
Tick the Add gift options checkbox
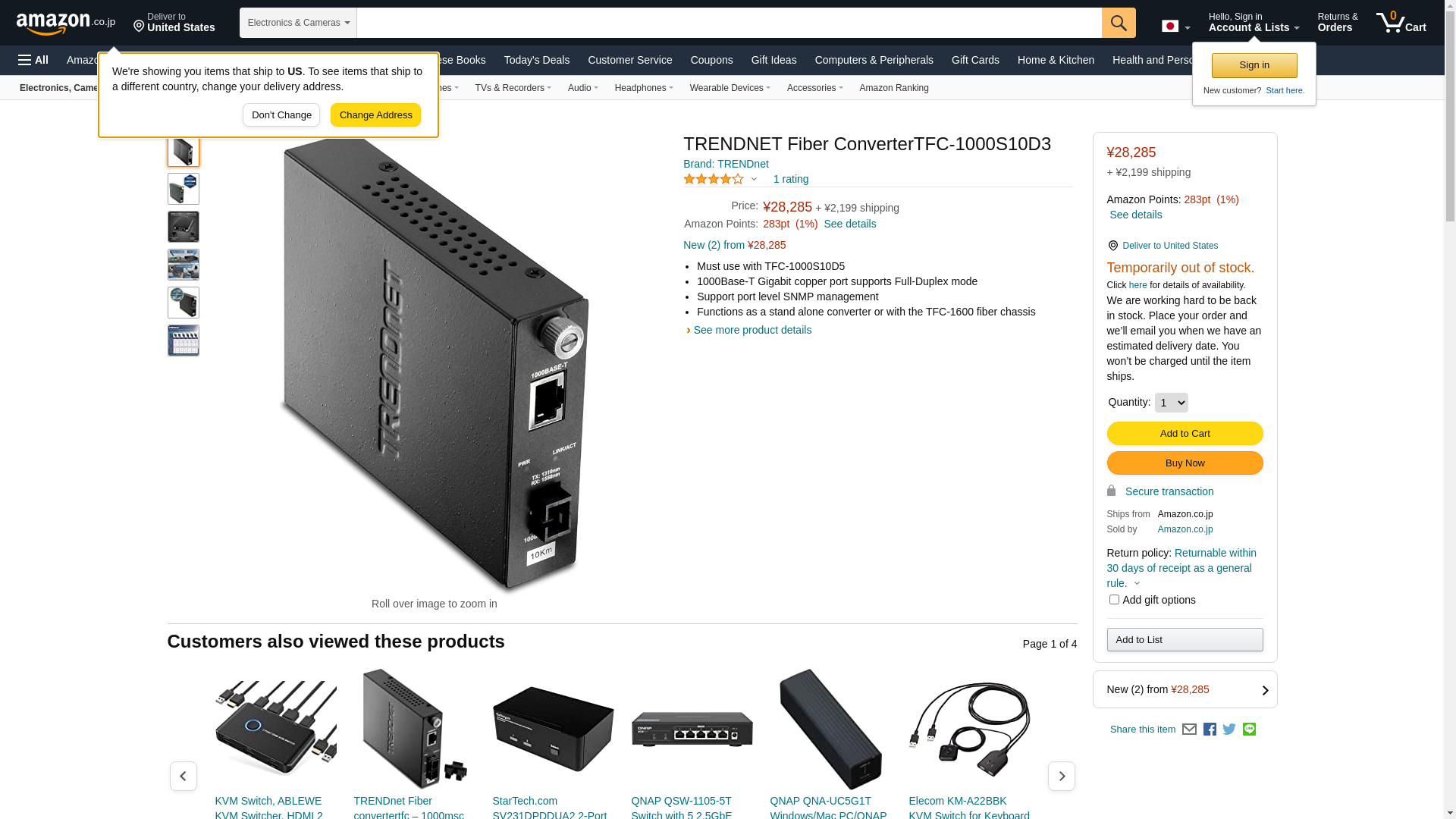pos(1114,600)
